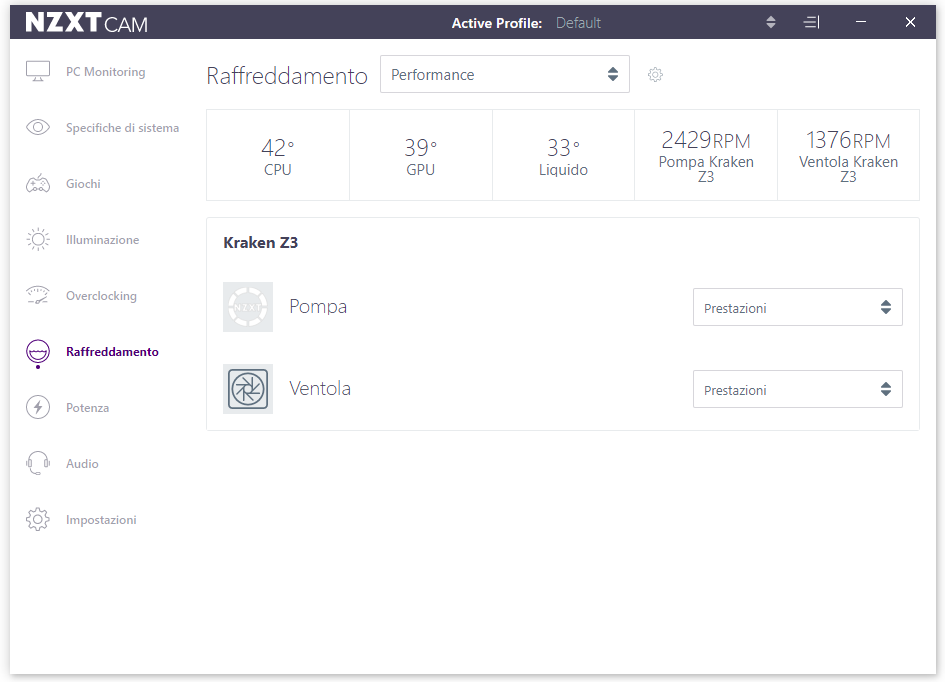Open the Illuminazione section

(x=102, y=240)
